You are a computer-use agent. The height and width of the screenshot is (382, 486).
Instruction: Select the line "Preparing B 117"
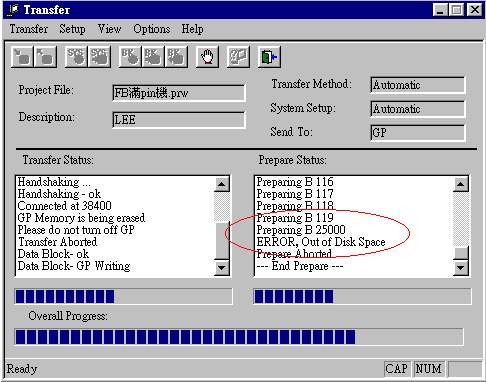[295, 194]
